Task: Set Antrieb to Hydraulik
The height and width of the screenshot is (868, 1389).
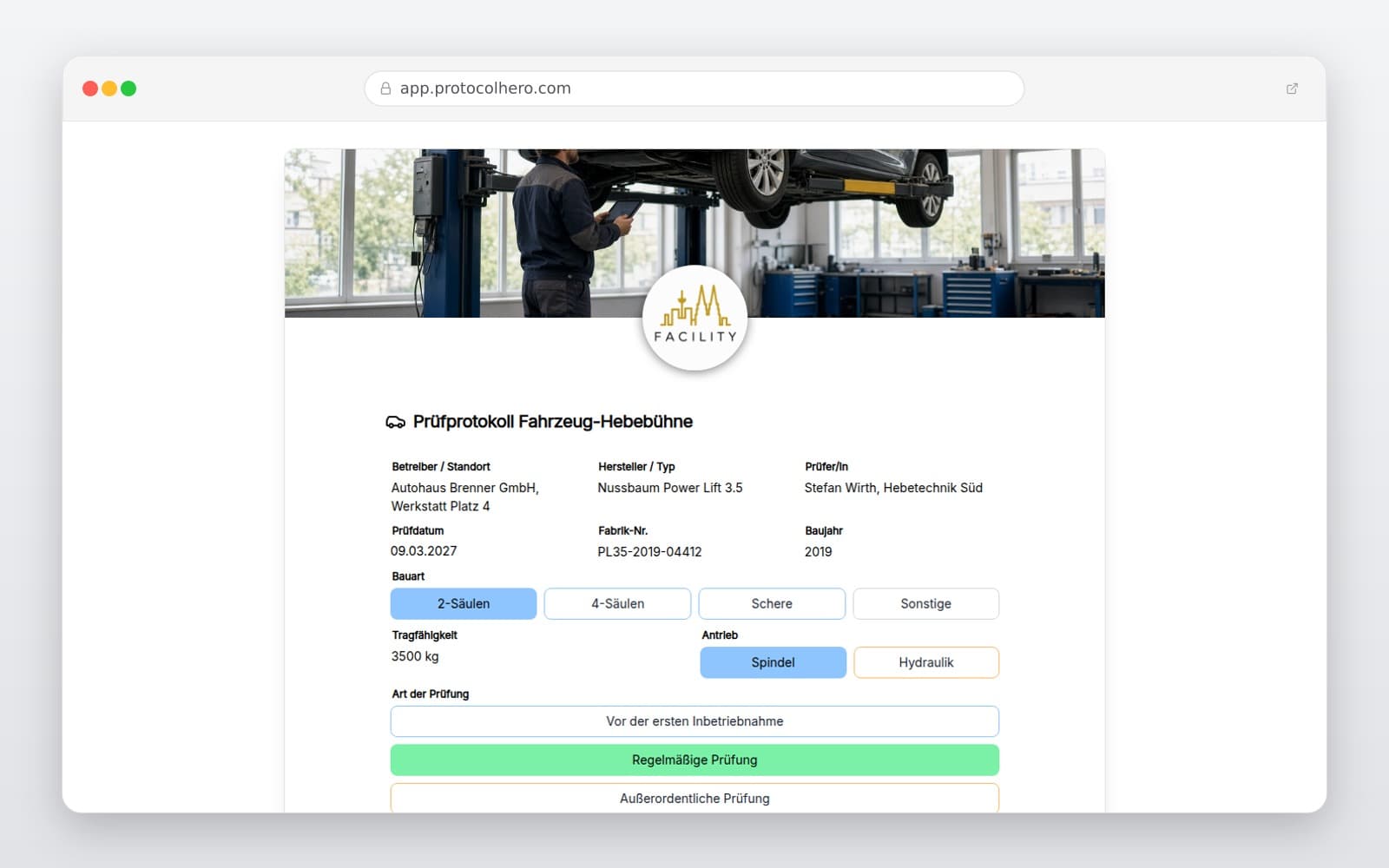Action: [x=926, y=662]
